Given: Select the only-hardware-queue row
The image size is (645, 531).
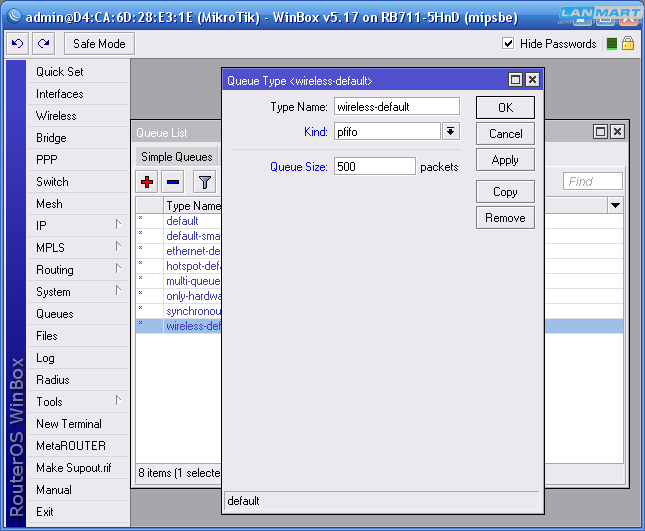Looking at the screenshot, I should (x=179, y=296).
